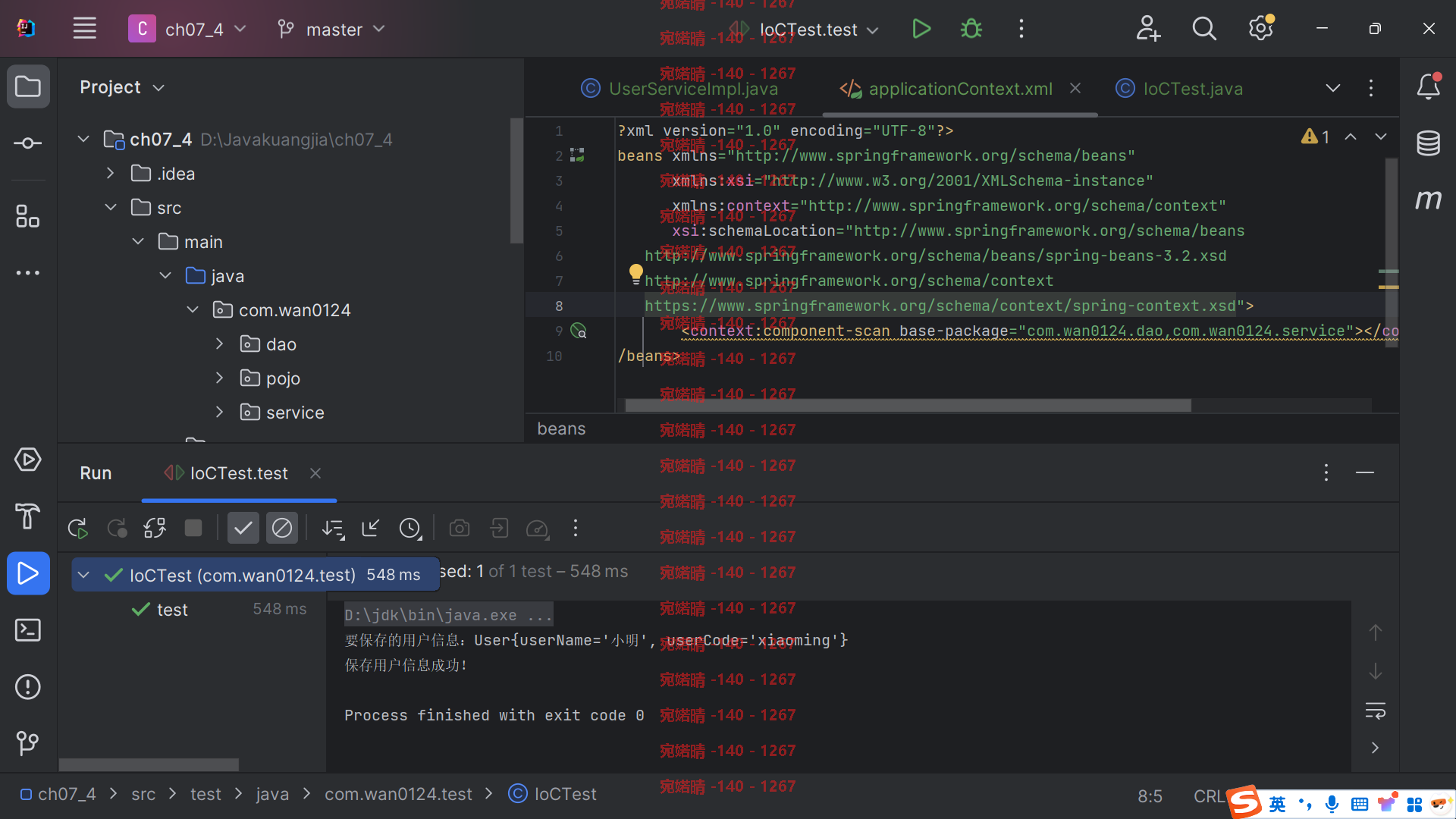Toggle Show Ignored tests button
Image resolution: width=1456 pixels, height=819 pixels.
[282, 528]
